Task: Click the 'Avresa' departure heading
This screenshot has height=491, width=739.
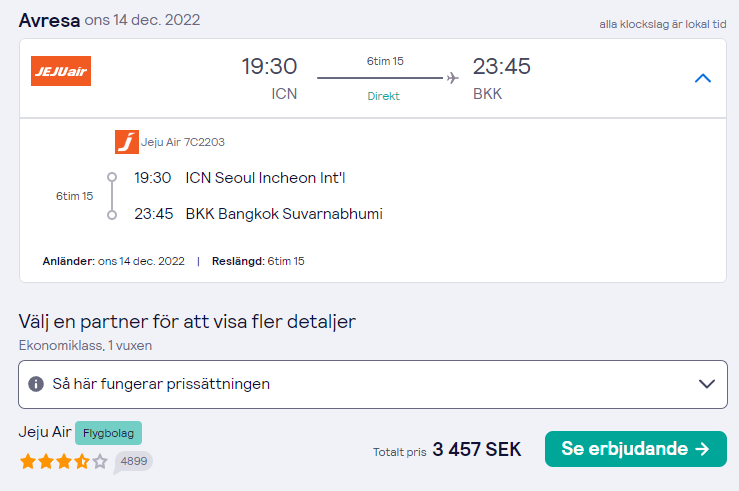Action: click(x=48, y=19)
